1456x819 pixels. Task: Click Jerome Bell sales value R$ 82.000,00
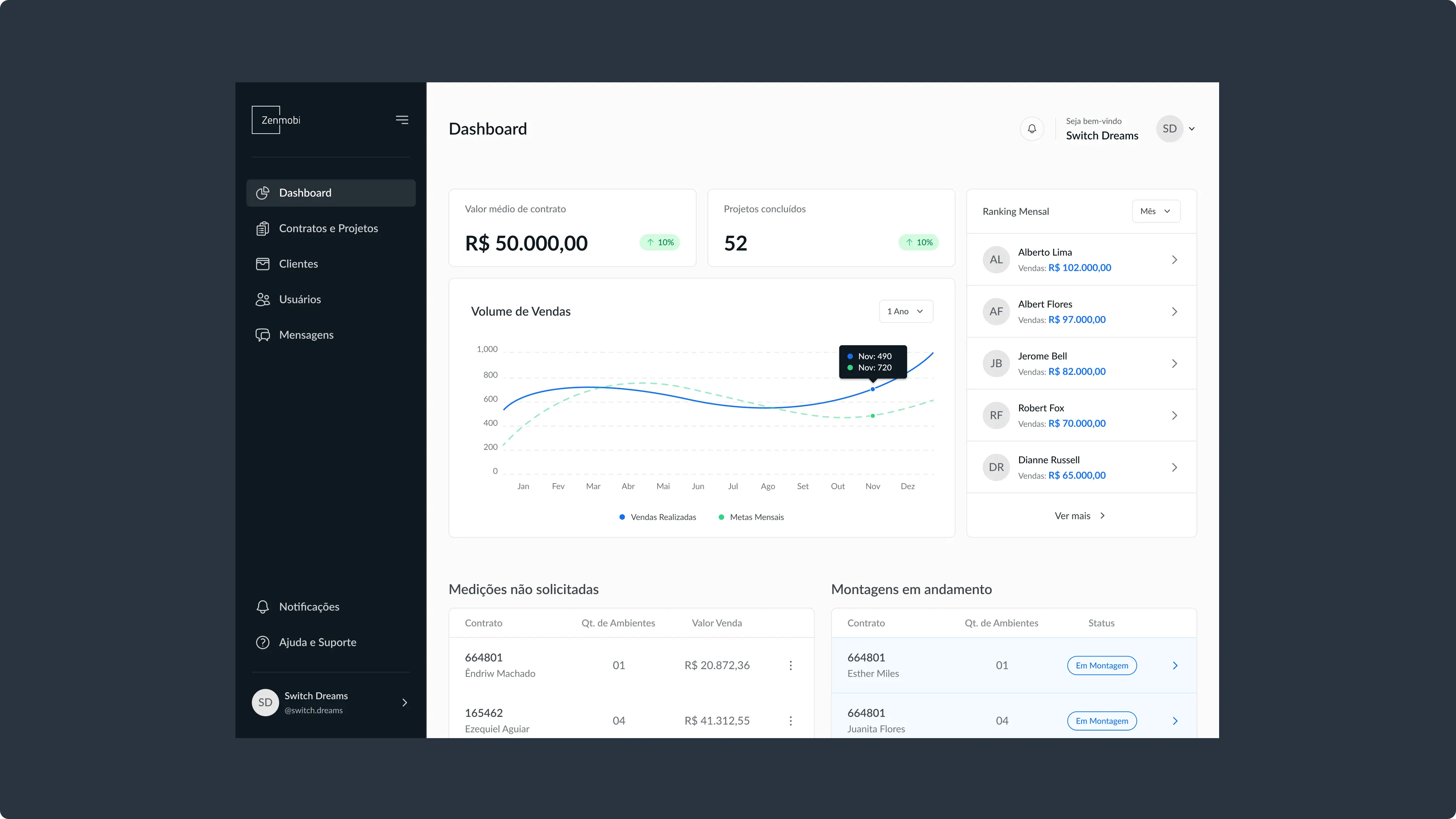click(1077, 371)
